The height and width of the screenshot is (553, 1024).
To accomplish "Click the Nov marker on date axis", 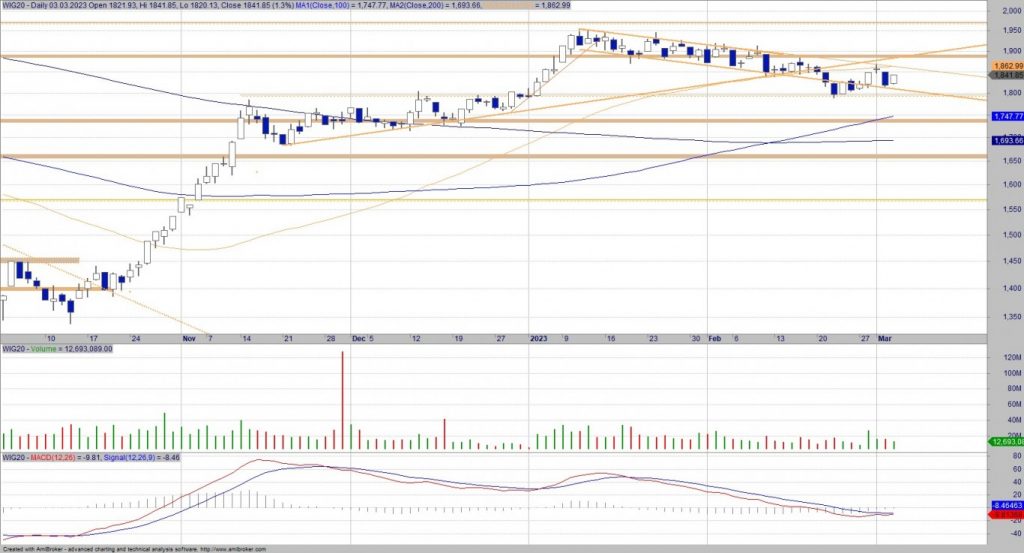I will [189, 339].
